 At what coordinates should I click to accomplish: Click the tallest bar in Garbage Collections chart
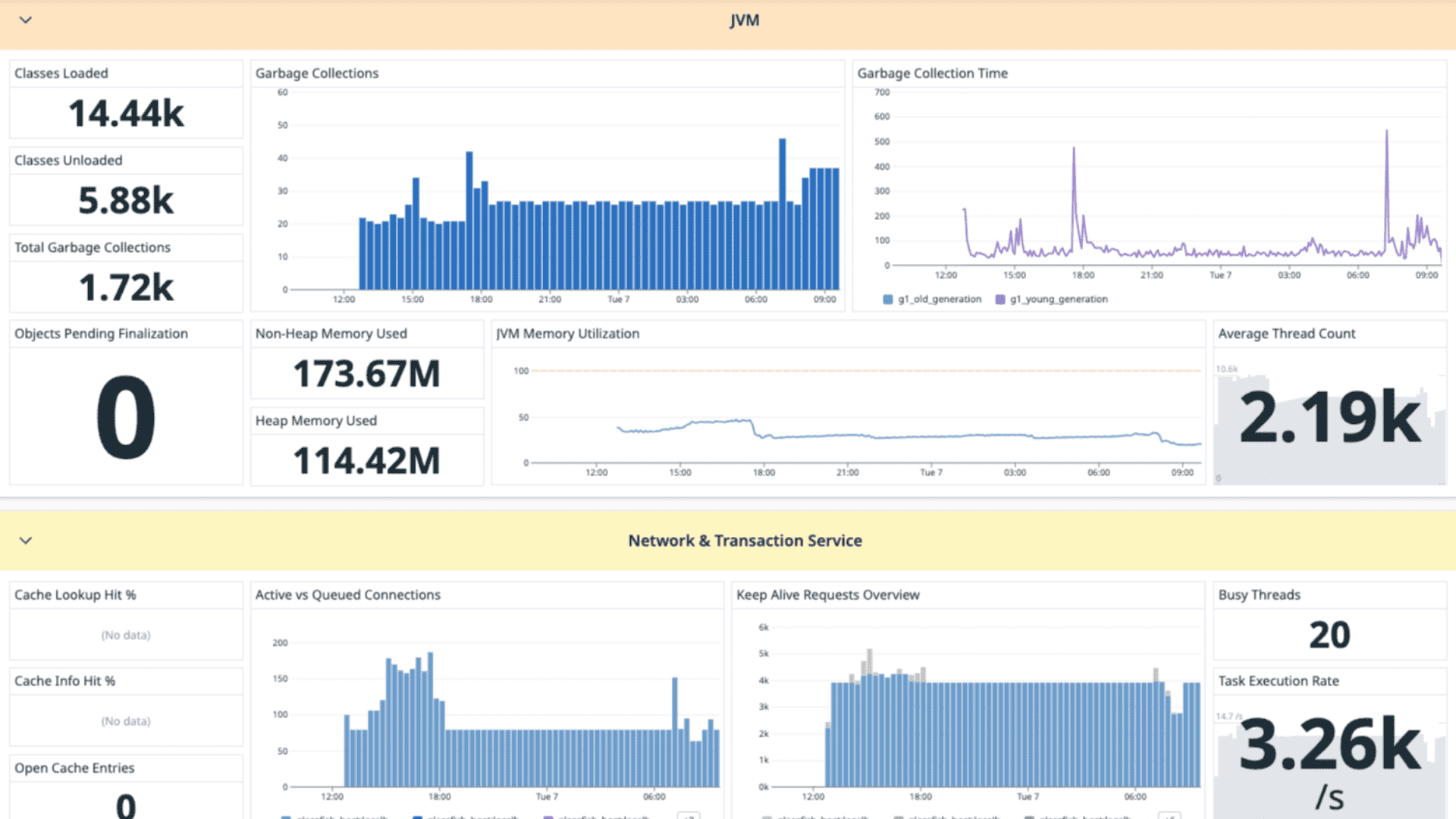782,214
